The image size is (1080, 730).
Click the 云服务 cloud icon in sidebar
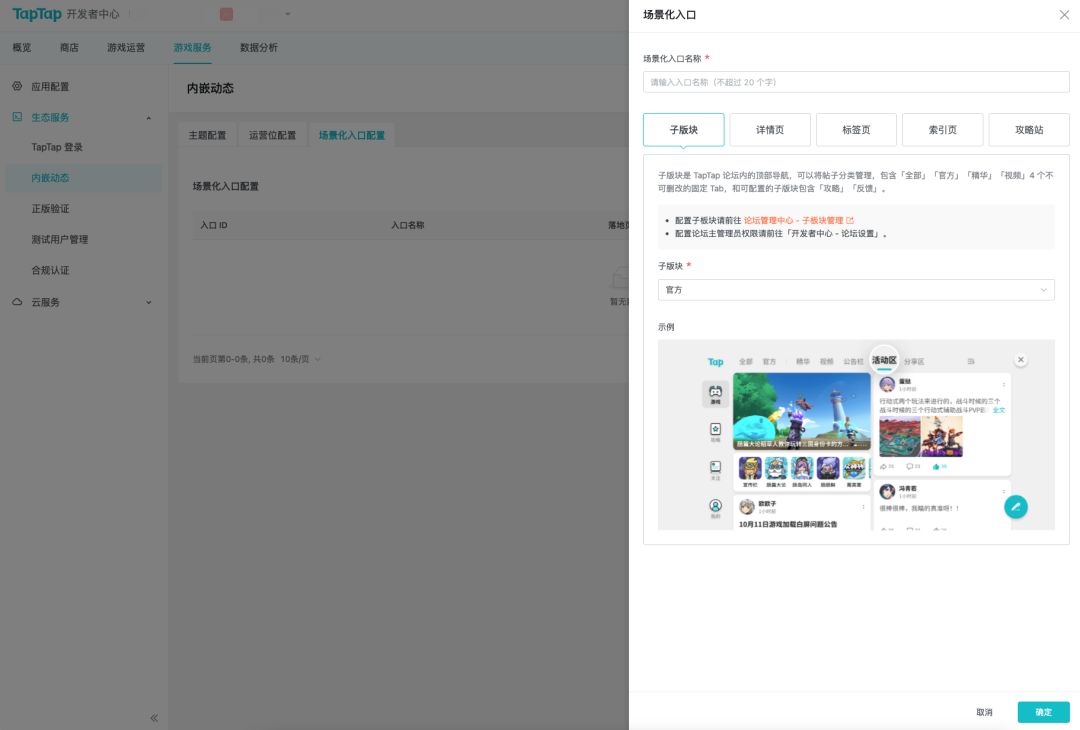point(17,302)
